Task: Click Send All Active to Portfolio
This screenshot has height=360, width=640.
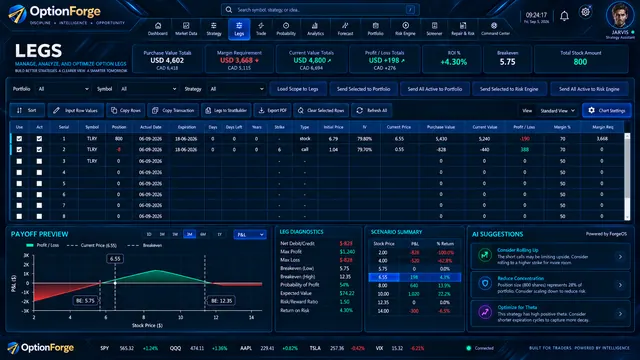Action: tap(435, 89)
